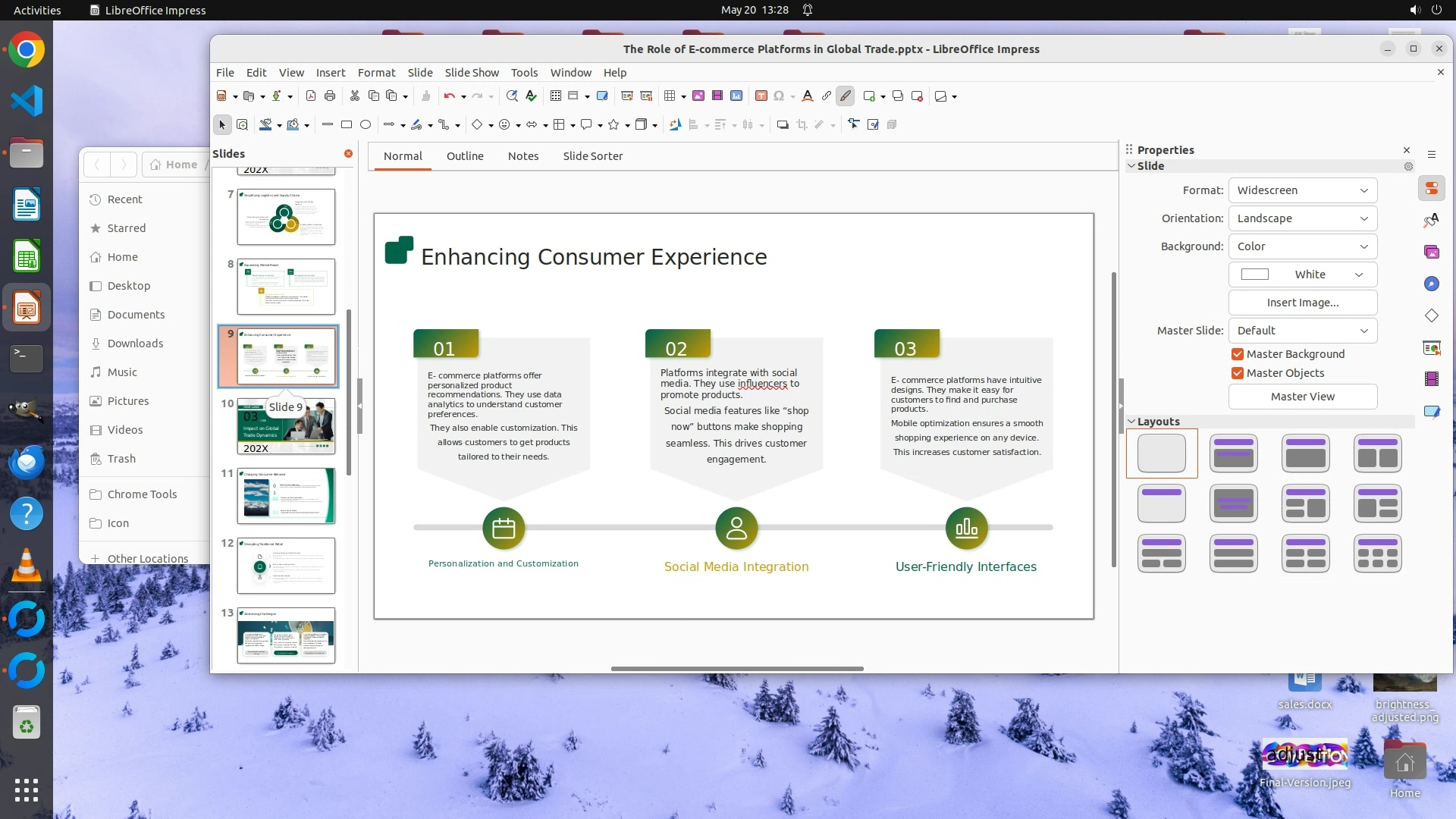Viewport: 1456px width, 819px height.
Task: Click the Display Grid toolbar icon
Action: coord(556,96)
